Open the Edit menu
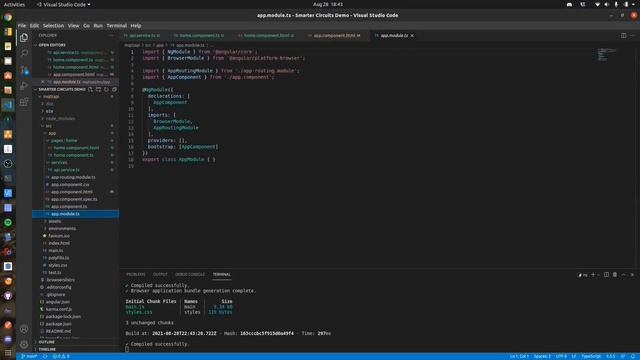Screen dimensions: 640x360 [x=34, y=25]
